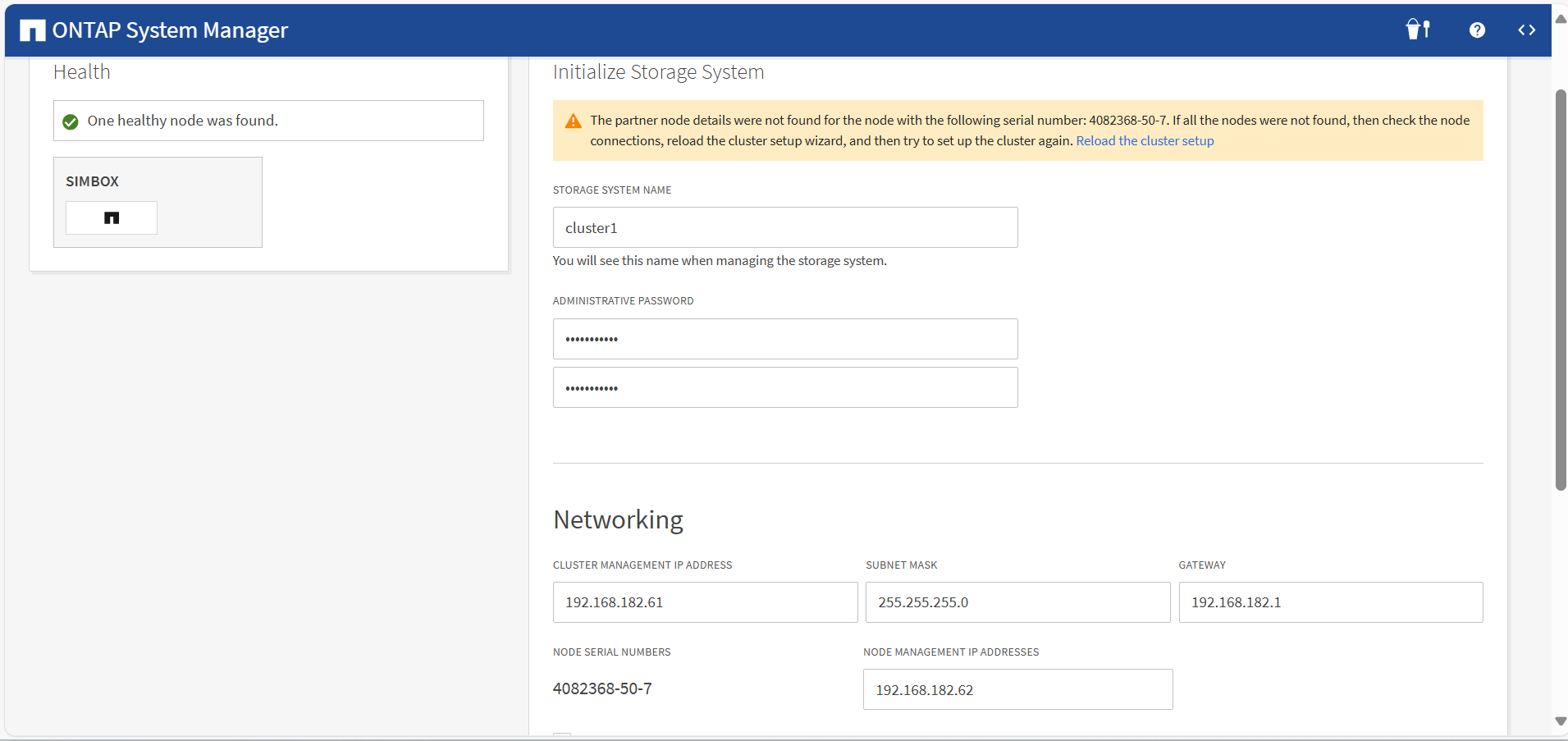Click the scrollbar up arrow
Viewport: 1568px width, 741px height.
[x=1561, y=20]
